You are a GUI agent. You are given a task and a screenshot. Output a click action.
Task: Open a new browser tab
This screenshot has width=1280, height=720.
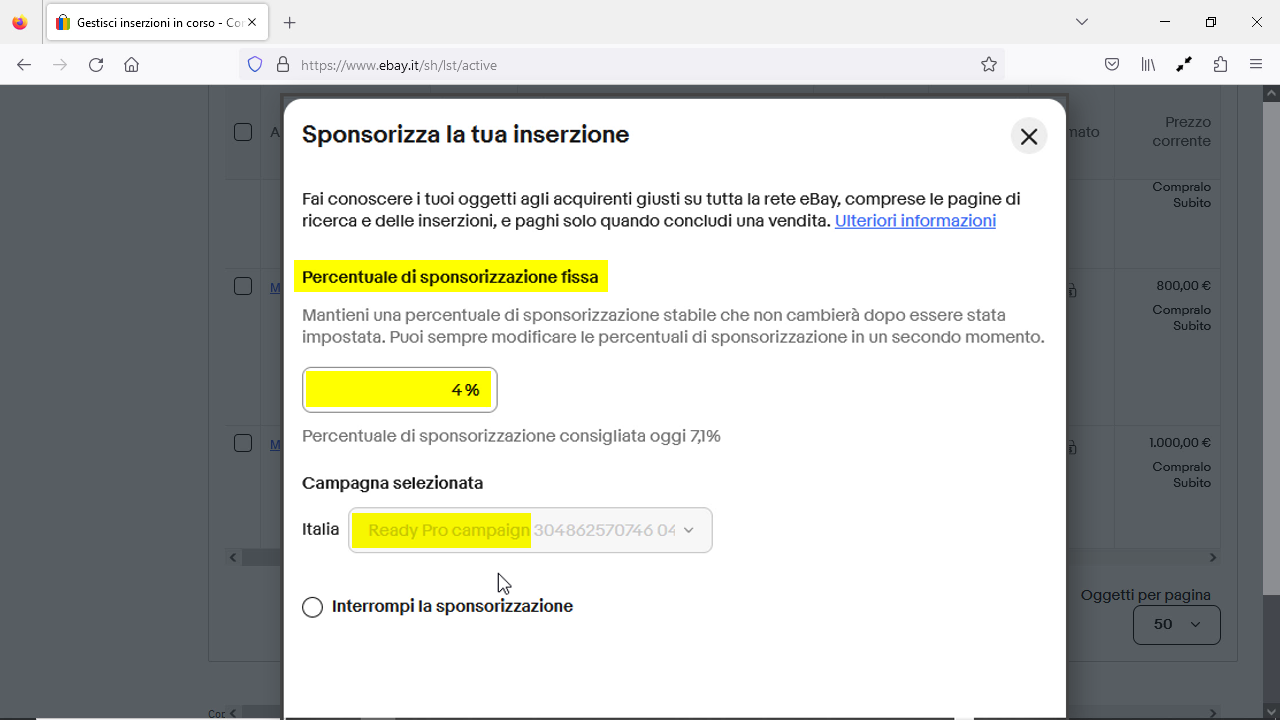[x=290, y=22]
